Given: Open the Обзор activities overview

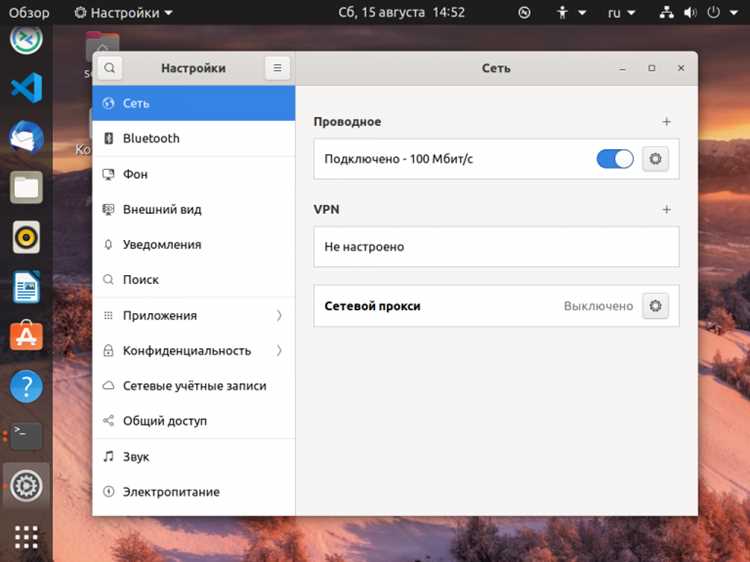Looking at the screenshot, I should [x=29, y=13].
